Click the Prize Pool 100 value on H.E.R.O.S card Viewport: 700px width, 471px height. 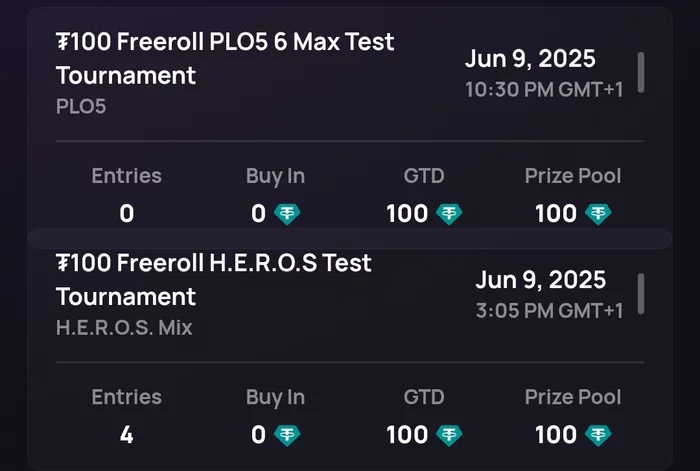[x=556, y=435]
